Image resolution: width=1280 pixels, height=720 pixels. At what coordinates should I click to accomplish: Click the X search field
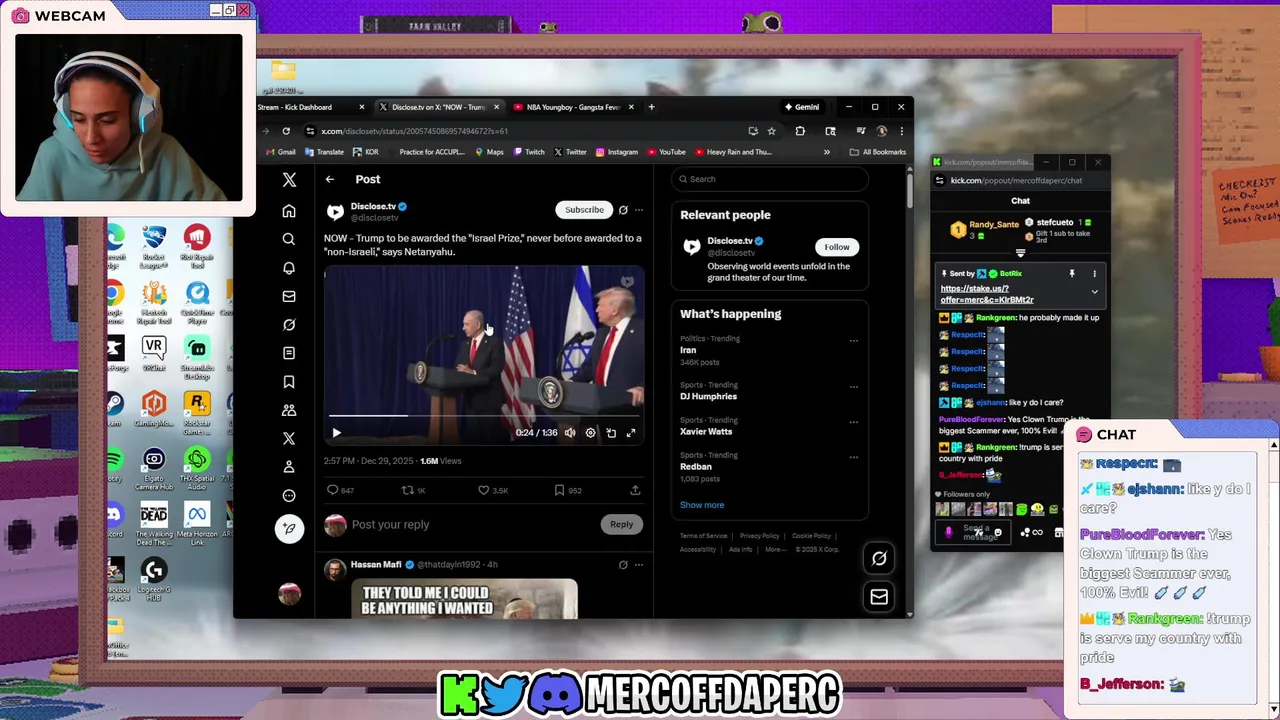coord(769,179)
